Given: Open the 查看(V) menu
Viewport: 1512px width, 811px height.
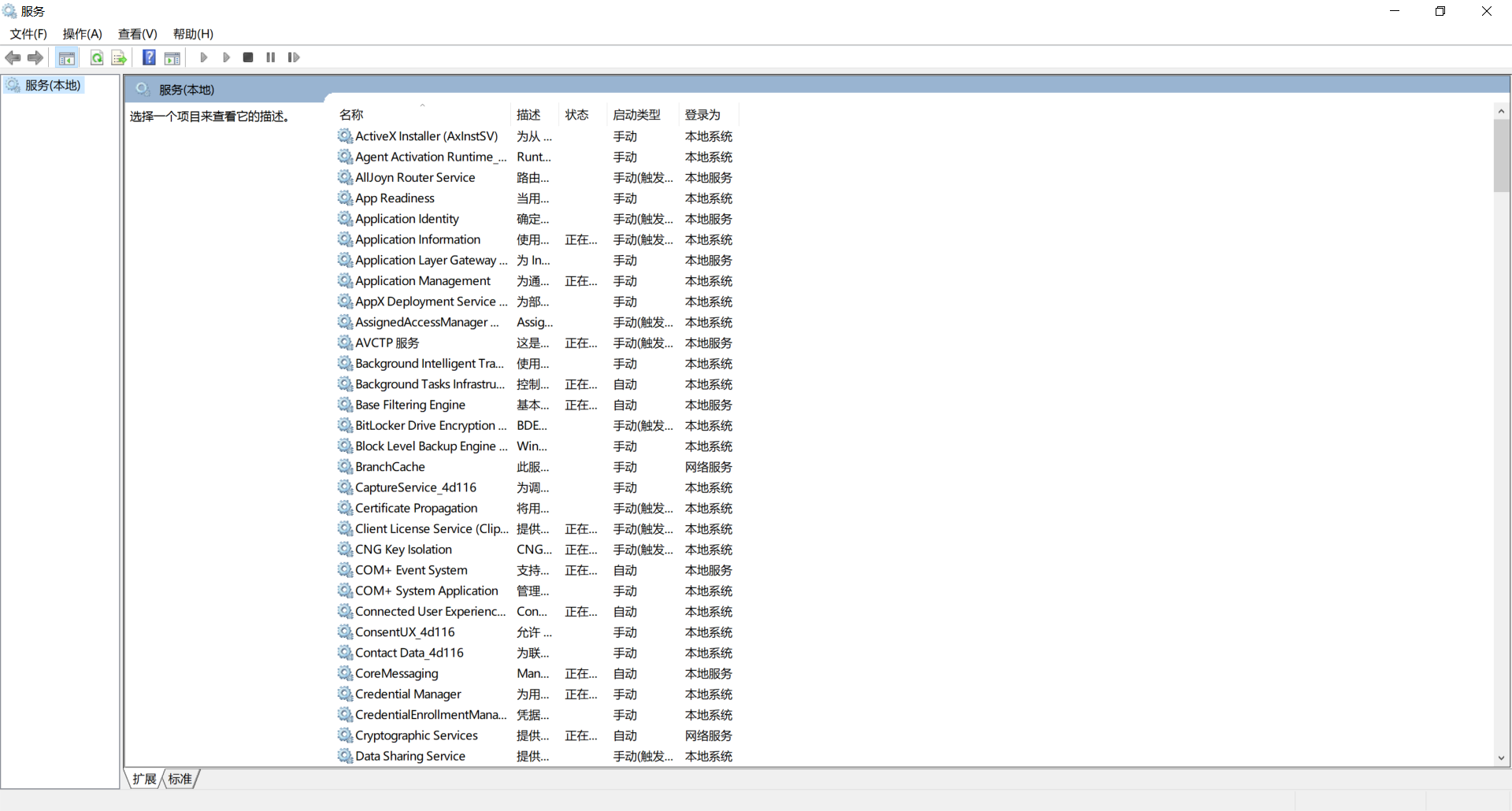Looking at the screenshot, I should 138,34.
